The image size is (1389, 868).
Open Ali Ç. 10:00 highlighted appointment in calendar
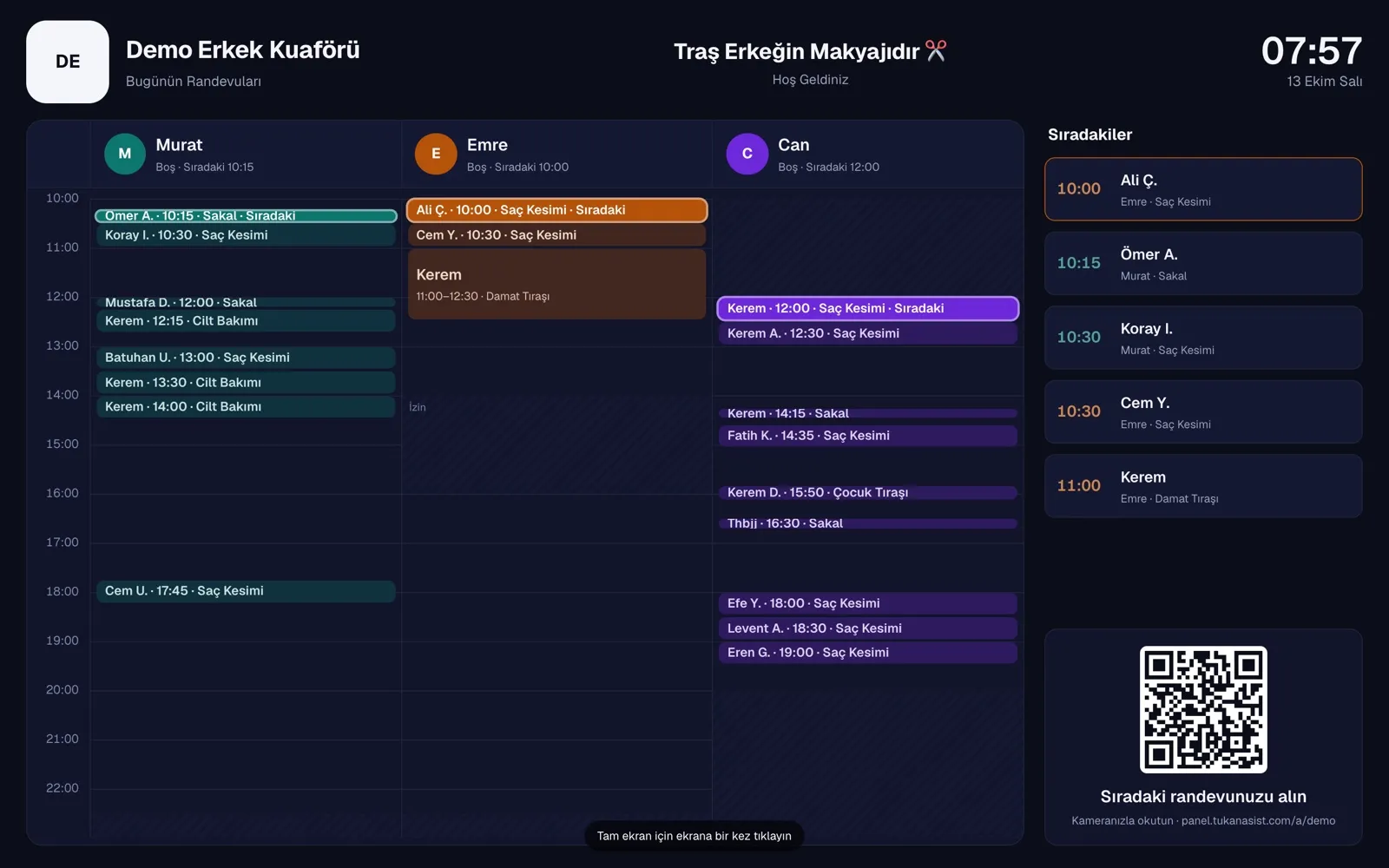click(x=556, y=210)
